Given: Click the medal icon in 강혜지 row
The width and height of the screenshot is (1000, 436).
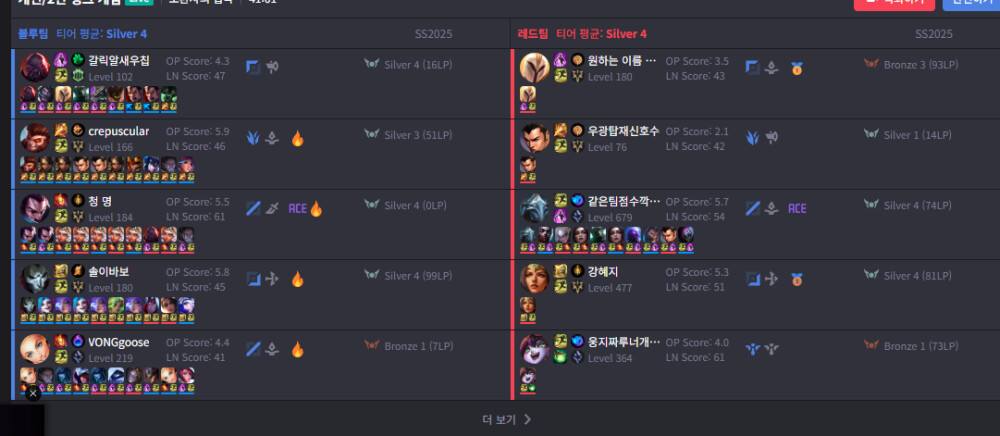Looking at the screenshot, I should tap(797, 279).
